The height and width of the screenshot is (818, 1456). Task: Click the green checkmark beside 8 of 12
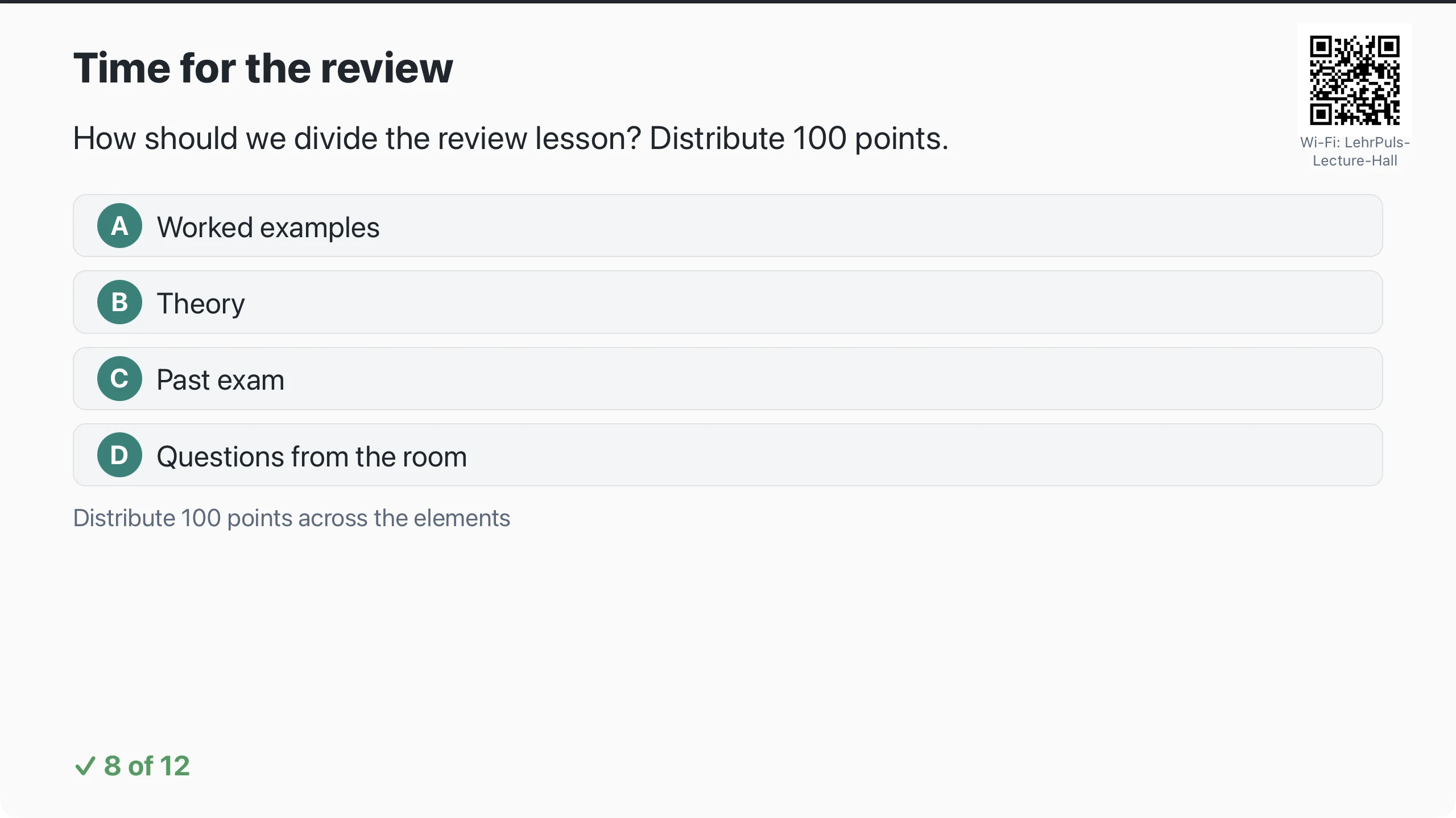point(85,766)
